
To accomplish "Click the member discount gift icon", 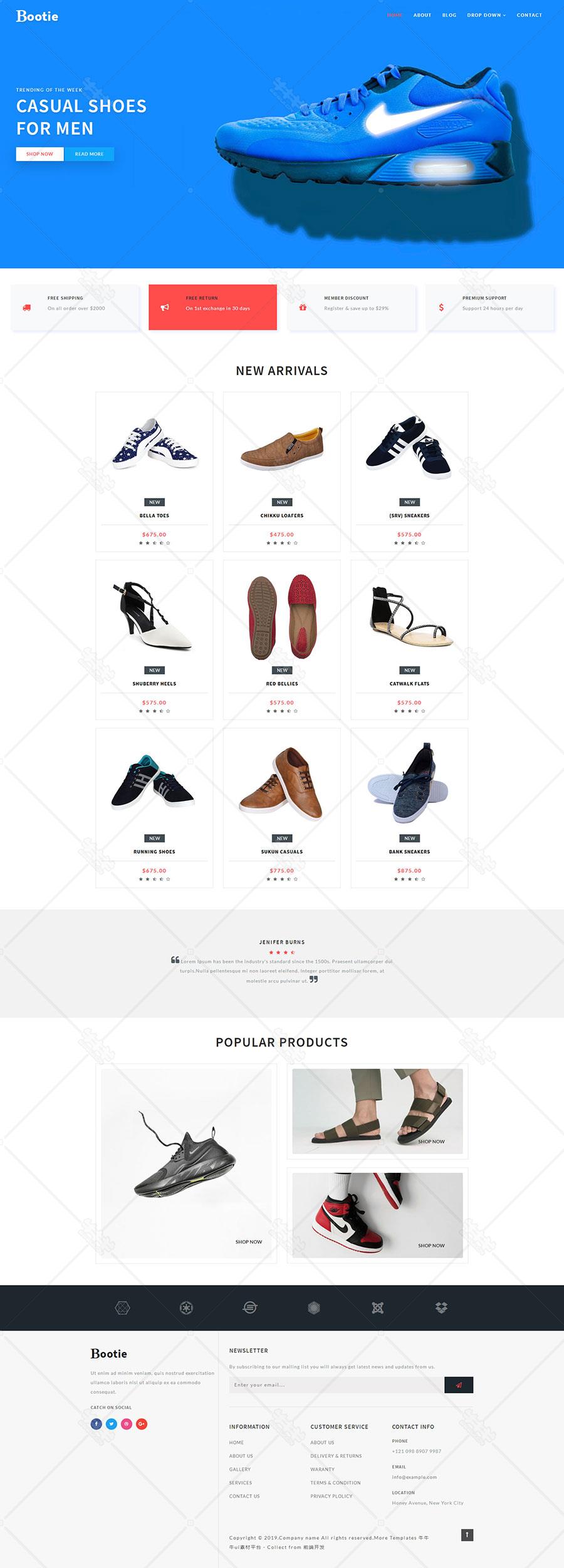I will point(303,307).
